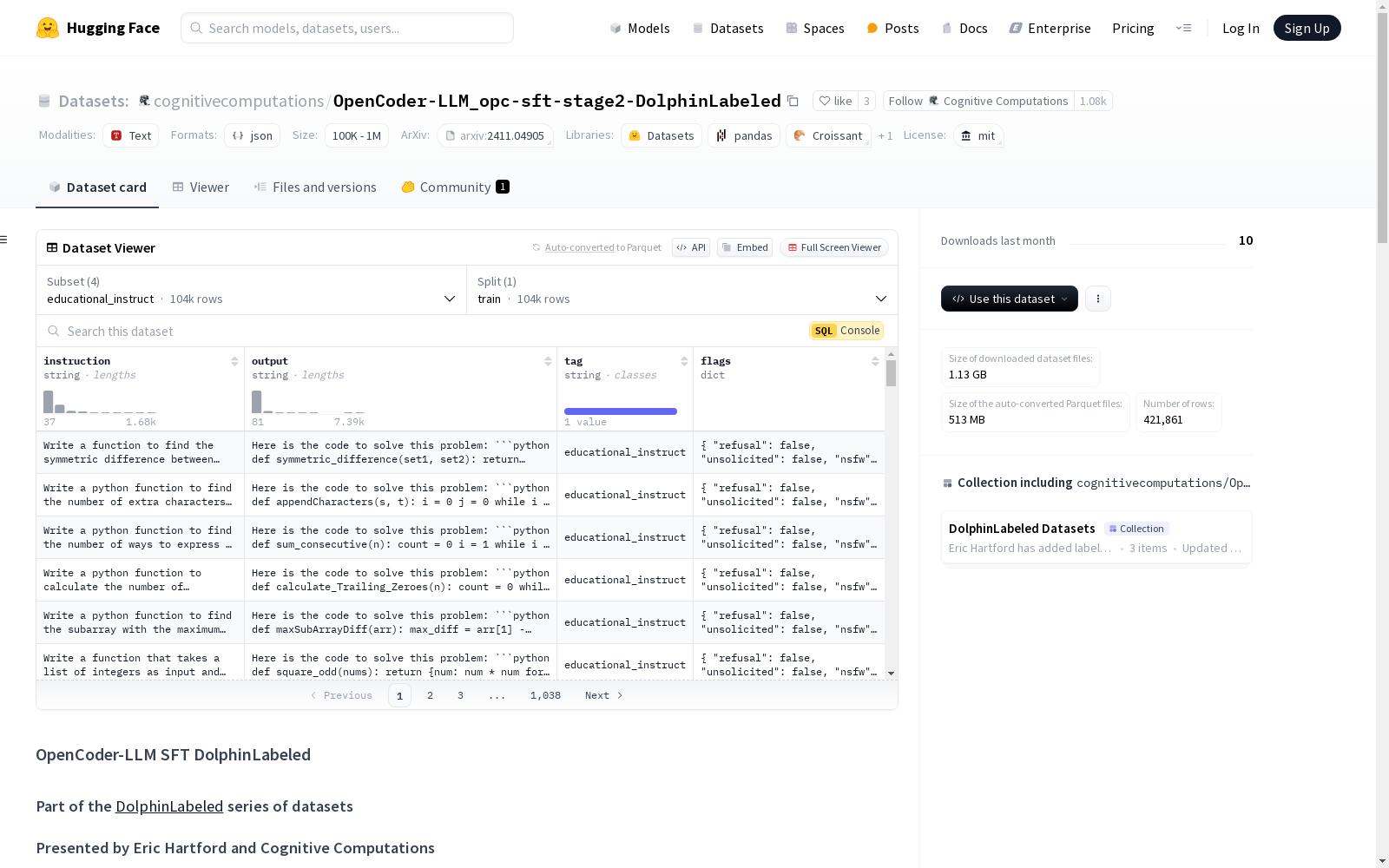Open the Croissant library tag

[828, 135]
